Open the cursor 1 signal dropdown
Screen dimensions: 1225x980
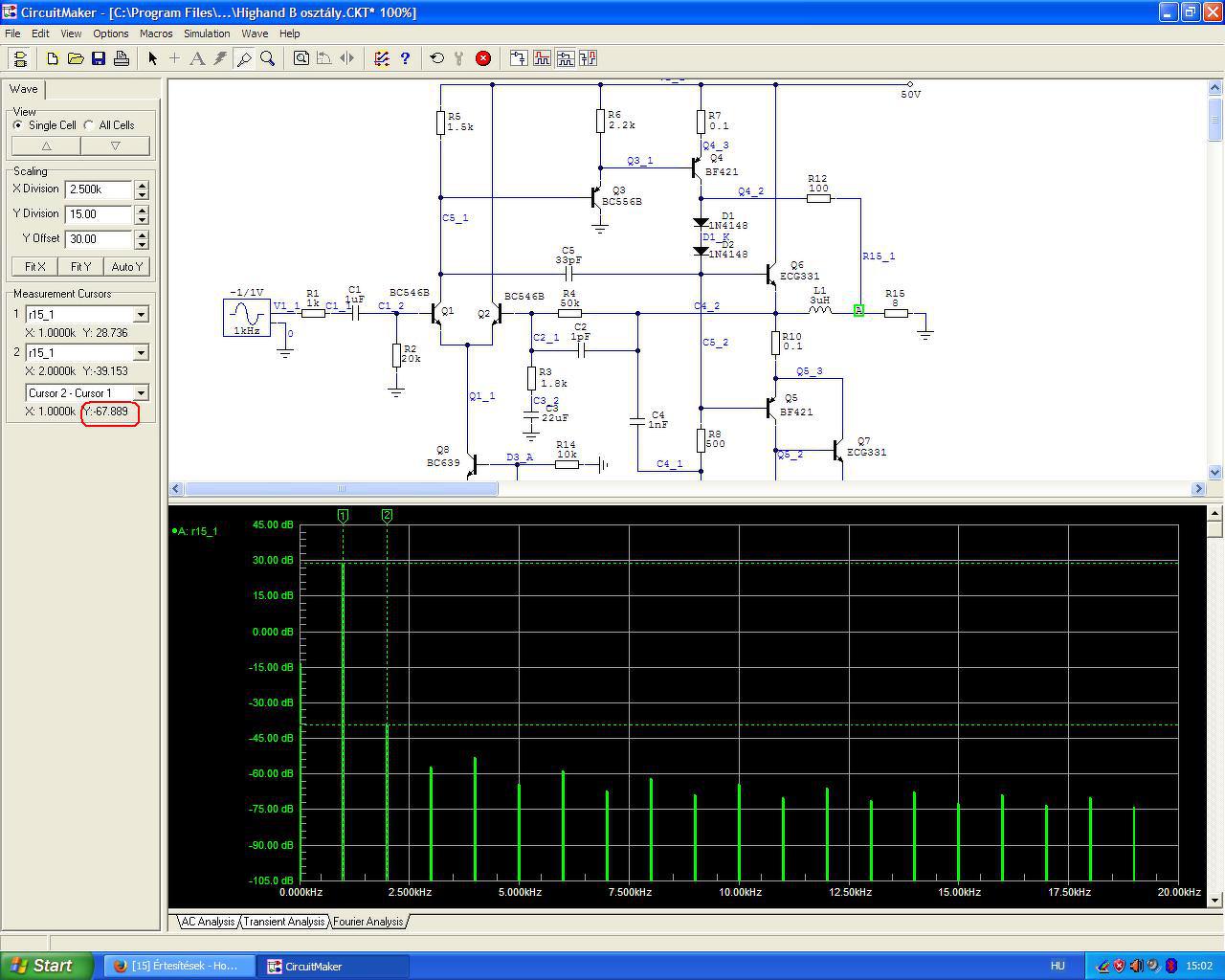[x=141, y=315]
